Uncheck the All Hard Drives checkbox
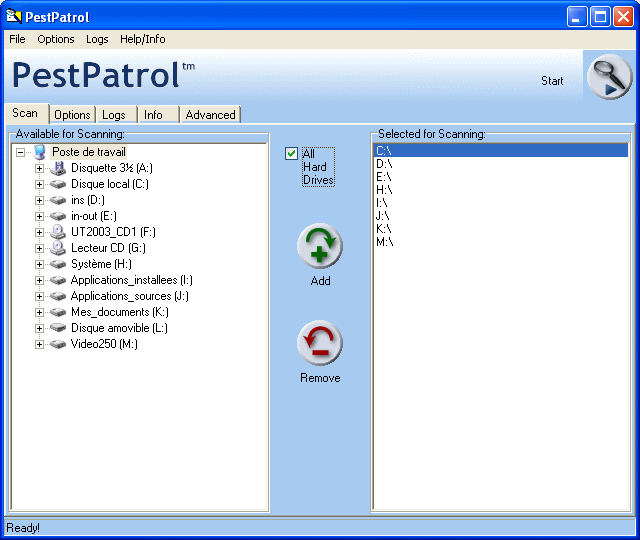This screenshot has height=540, width=640. pyautogui.click(x=291, y=153)
